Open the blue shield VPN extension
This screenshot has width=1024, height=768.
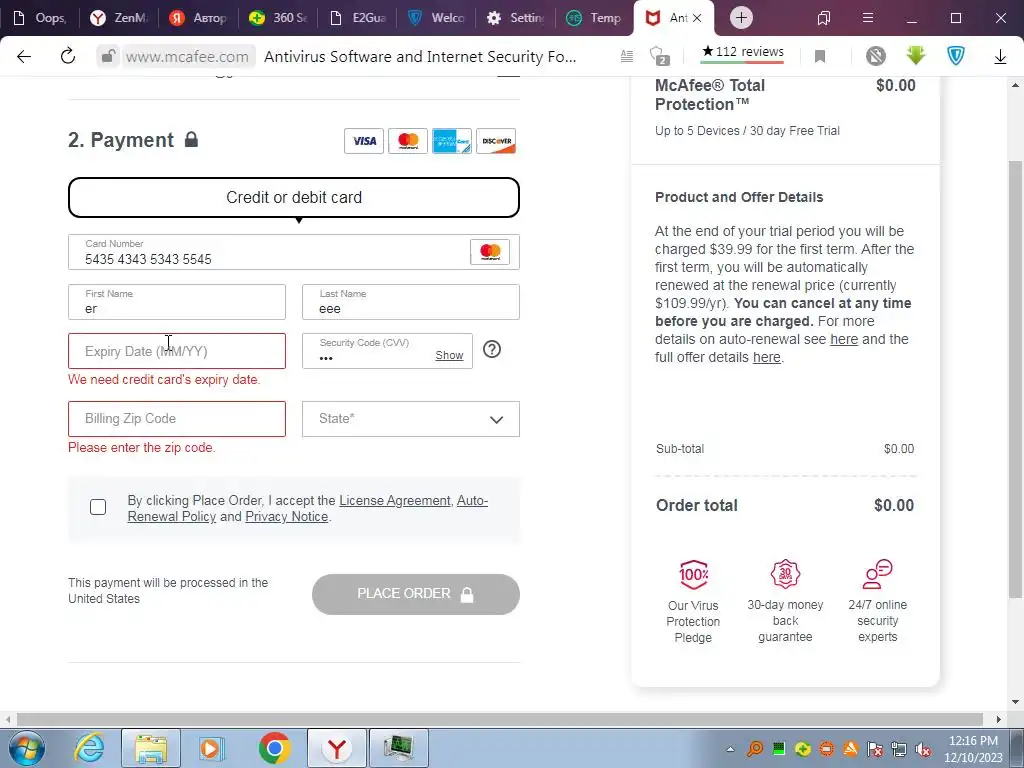[x=956, y=57]
